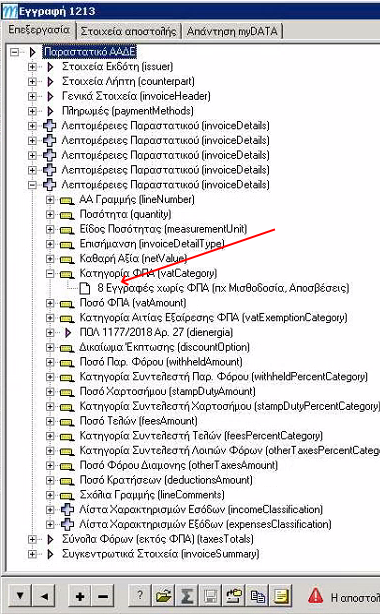This screenshot has height=614, width=380.
Task: Select Συγκεντρωτικά Στοιχεία (invoiceSummary) item
Action: (161, 554)
